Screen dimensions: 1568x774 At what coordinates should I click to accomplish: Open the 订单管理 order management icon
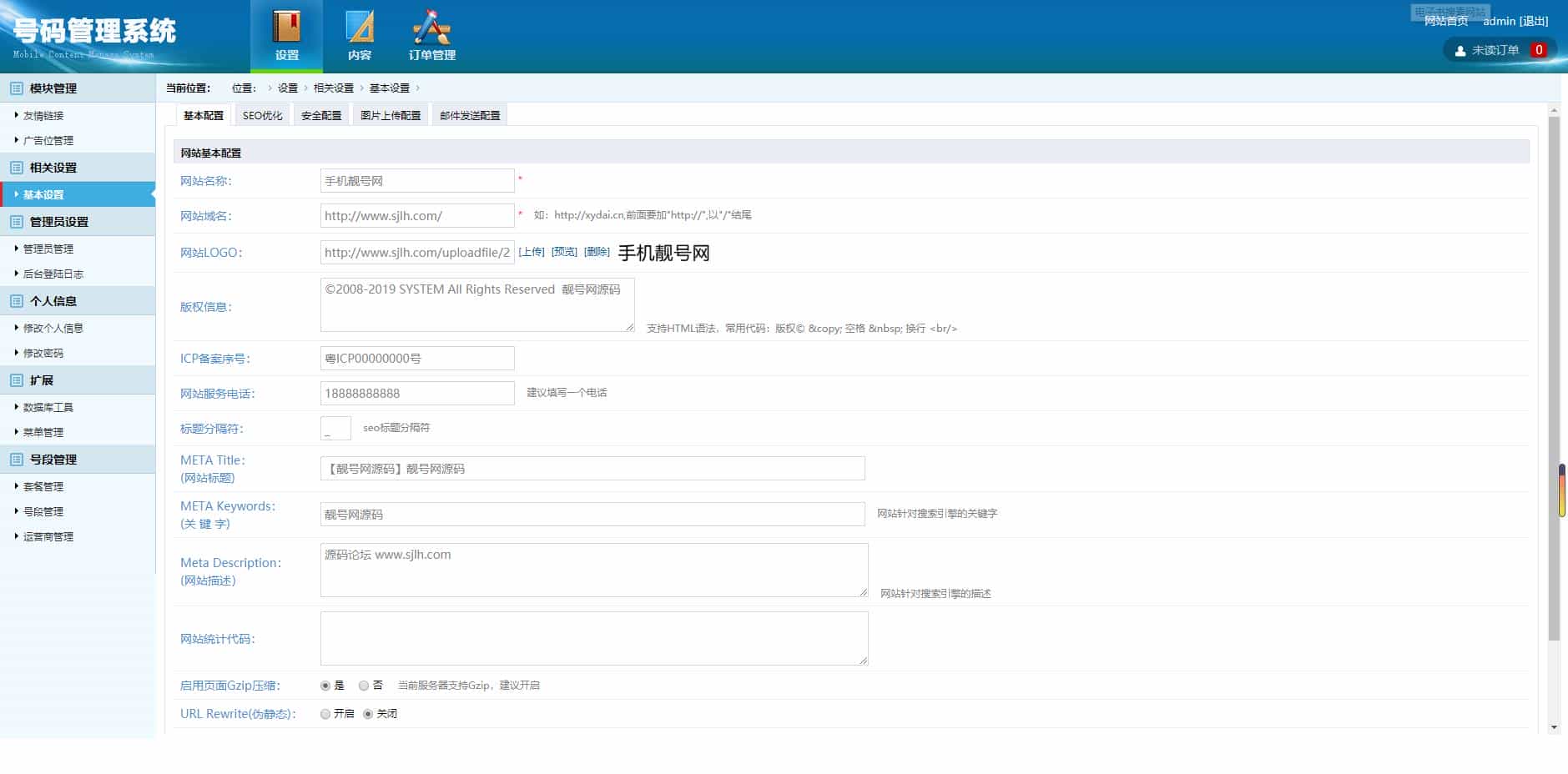tap(431, 25)
